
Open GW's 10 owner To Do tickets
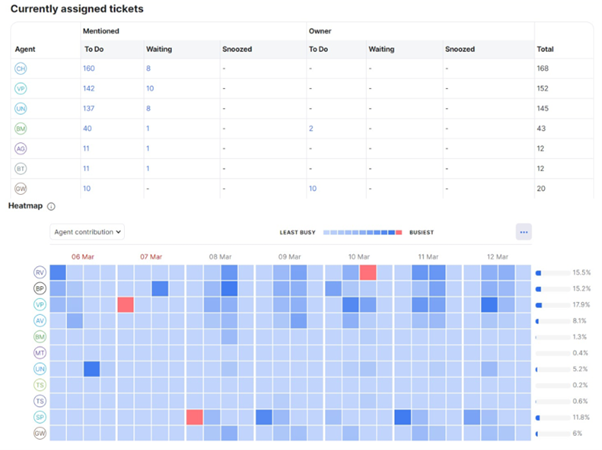pyautogui.click(x=313, y=189)
